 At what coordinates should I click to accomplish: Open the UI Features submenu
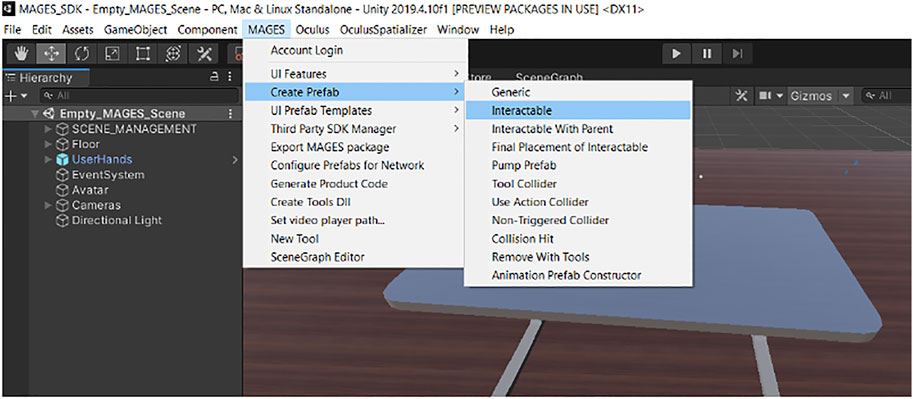tap(355, 74)
